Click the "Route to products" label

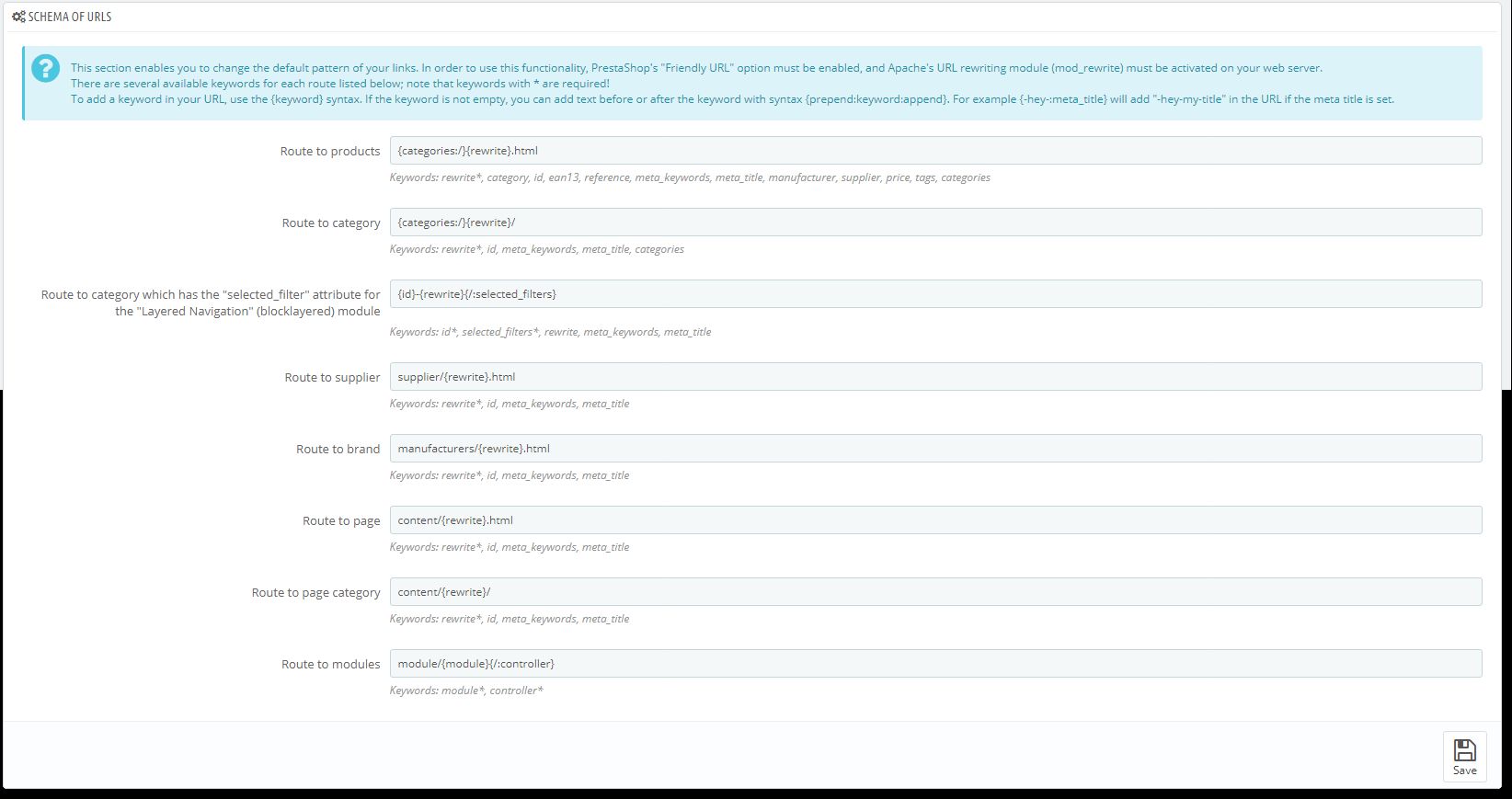pos(330,151)
